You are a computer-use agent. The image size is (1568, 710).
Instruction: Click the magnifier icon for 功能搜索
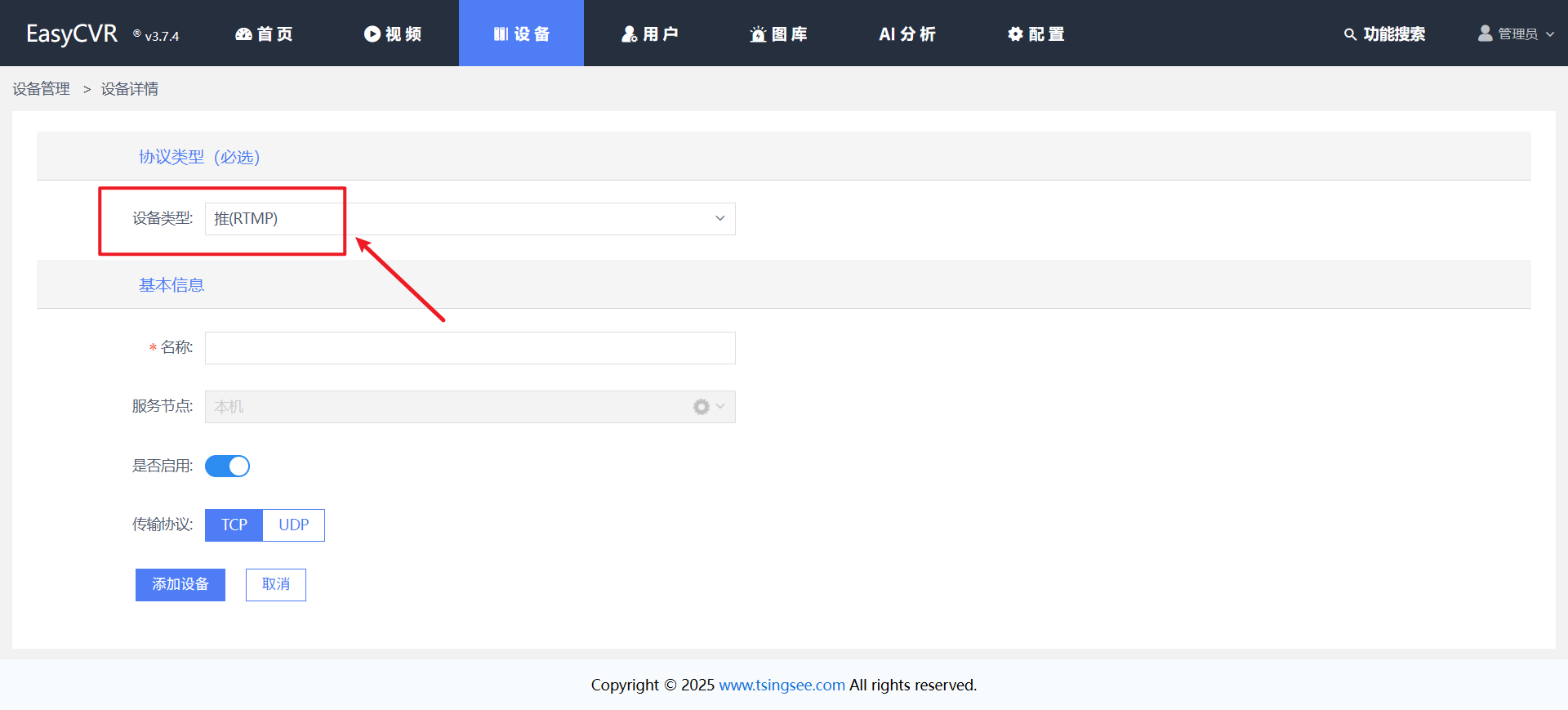pyautogui.click(x=1350, y=34)
